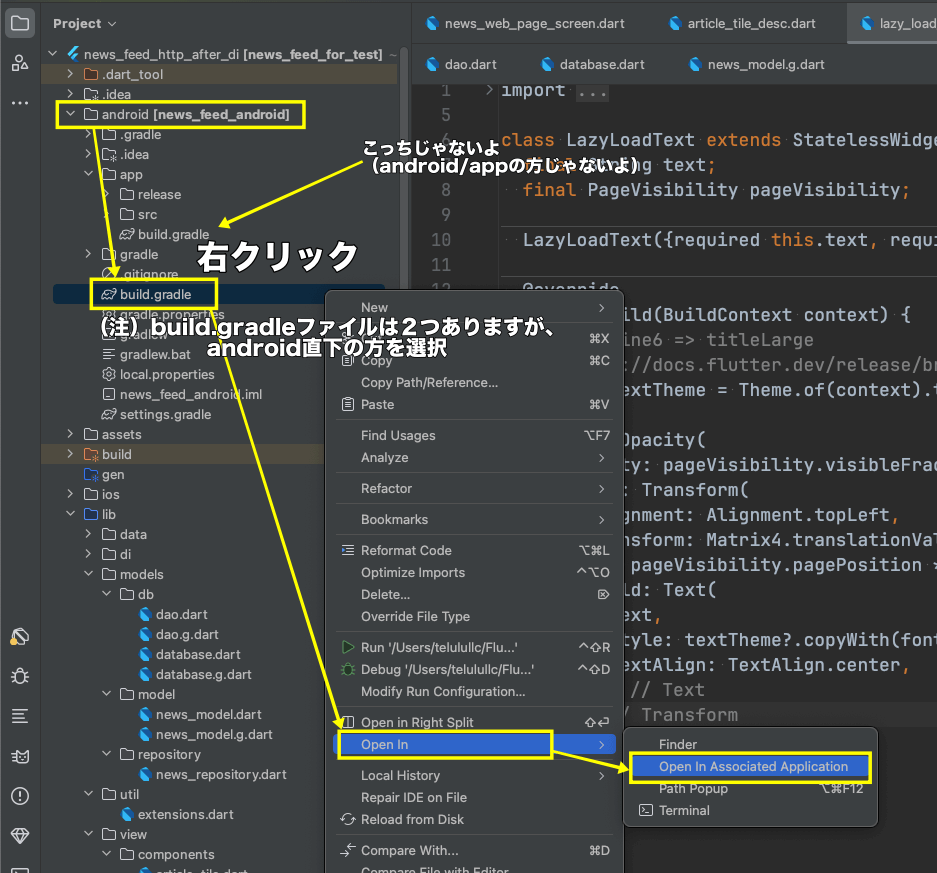Click the Compare With arrows icon

[347, 850]
